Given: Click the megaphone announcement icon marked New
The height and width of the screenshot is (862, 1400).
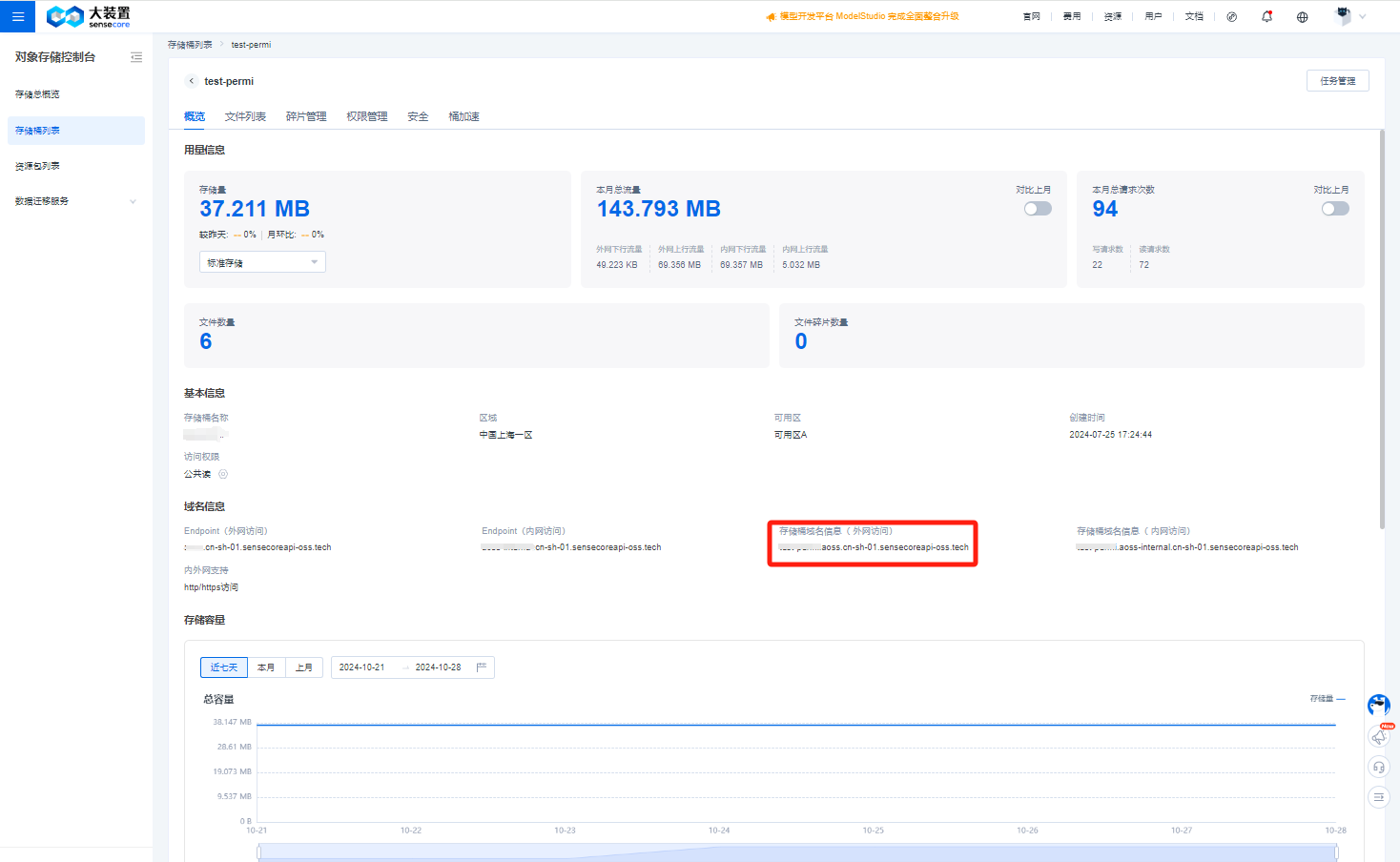Looking at the screenshot, I should coord(1379,736).
